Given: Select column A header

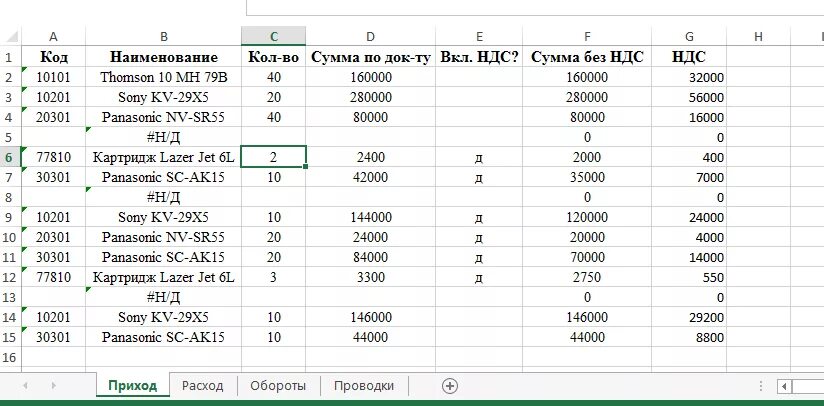Looking at the screenshot, I should coord(53,36).
